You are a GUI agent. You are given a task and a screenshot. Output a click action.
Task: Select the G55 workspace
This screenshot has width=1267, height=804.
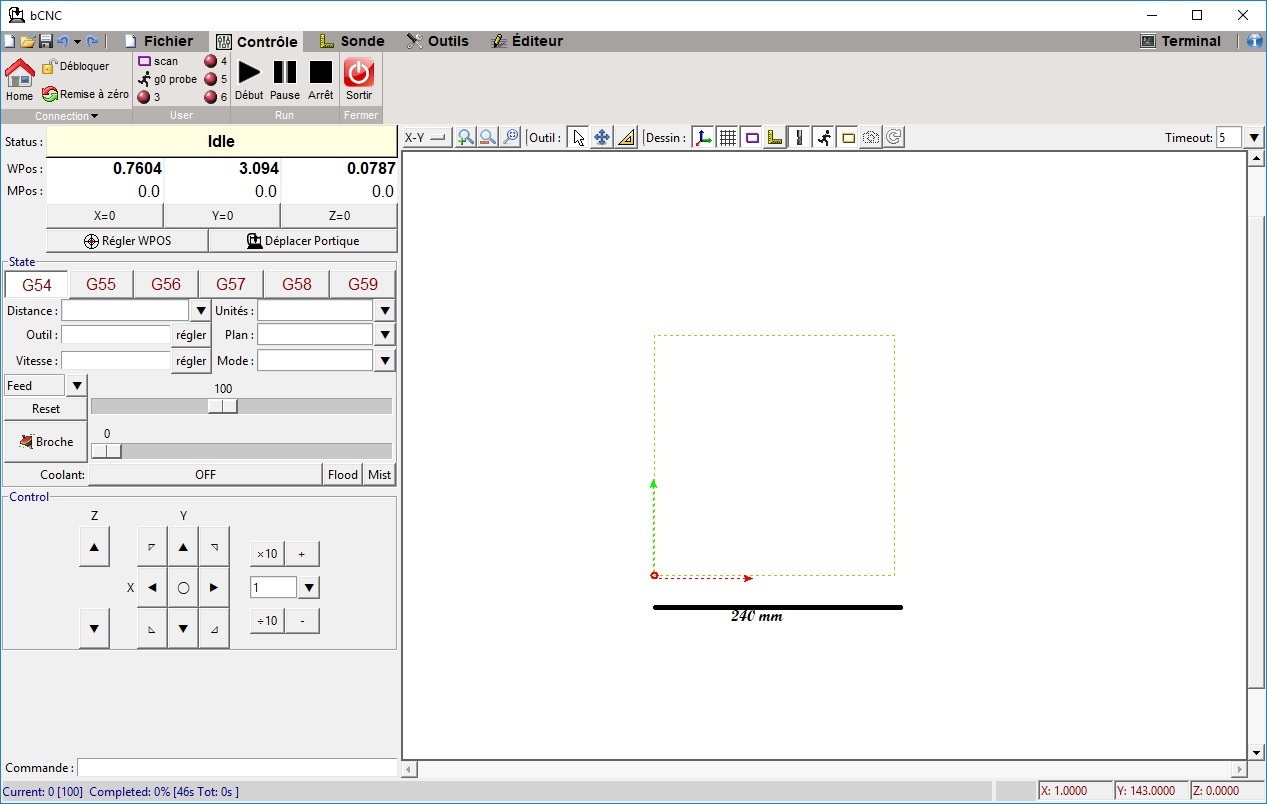pyautogui.click(x=101, y=284)
